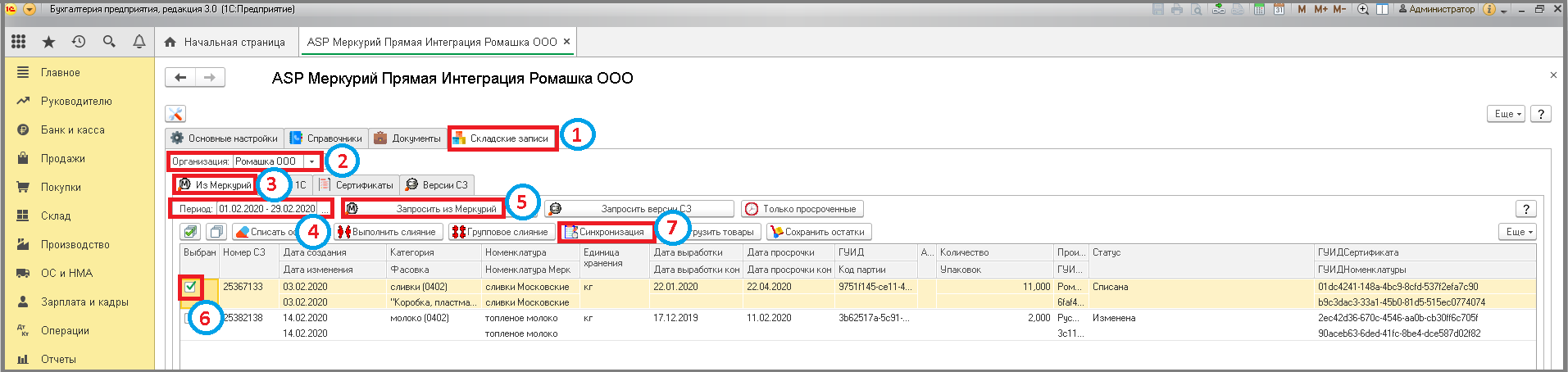1568x372 pixels.
Task: Toggle checkbox for record 25367133
Action: [190, 287]
